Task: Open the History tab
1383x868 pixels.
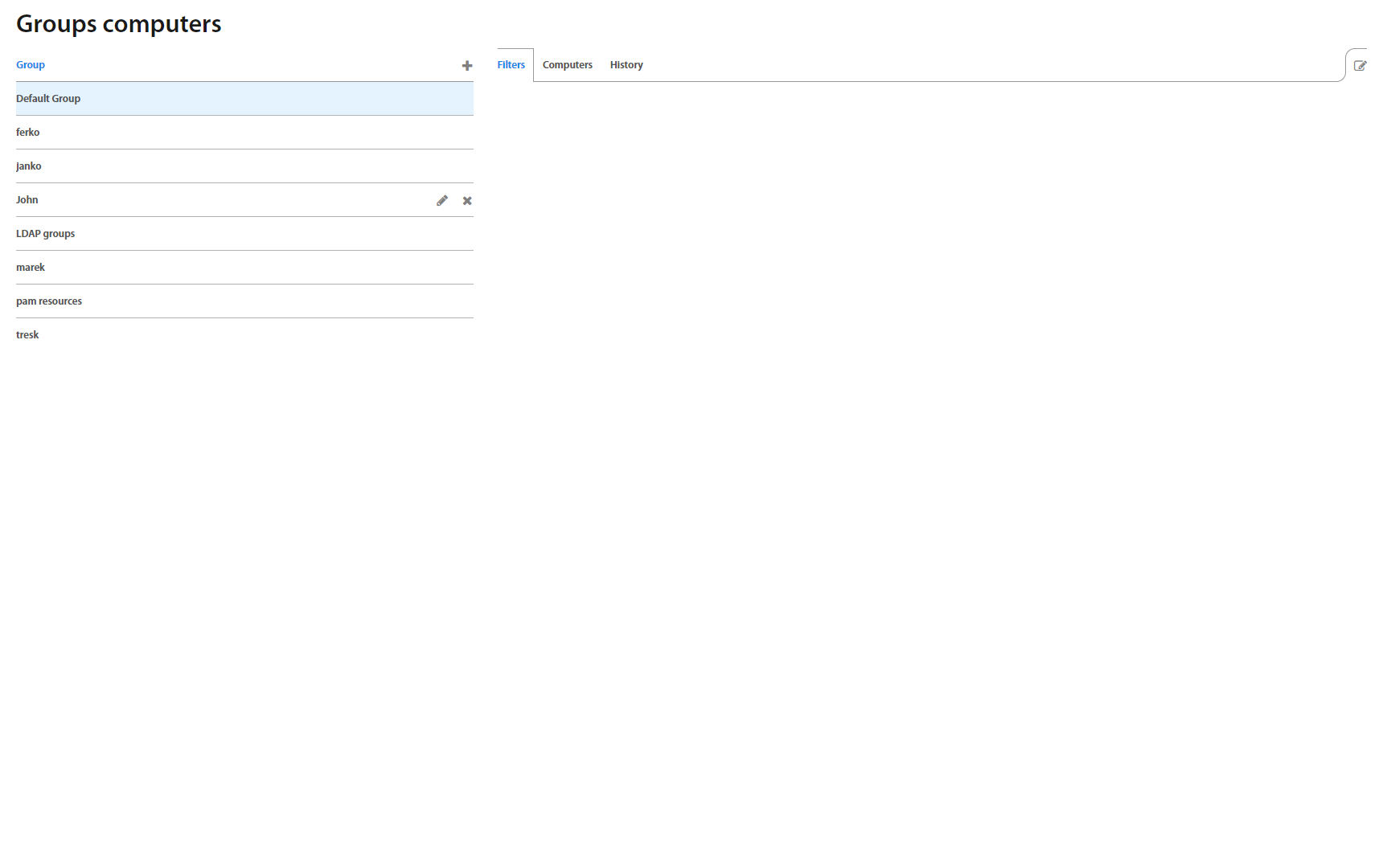Action: pyautogui.click(x=626, y=65)
